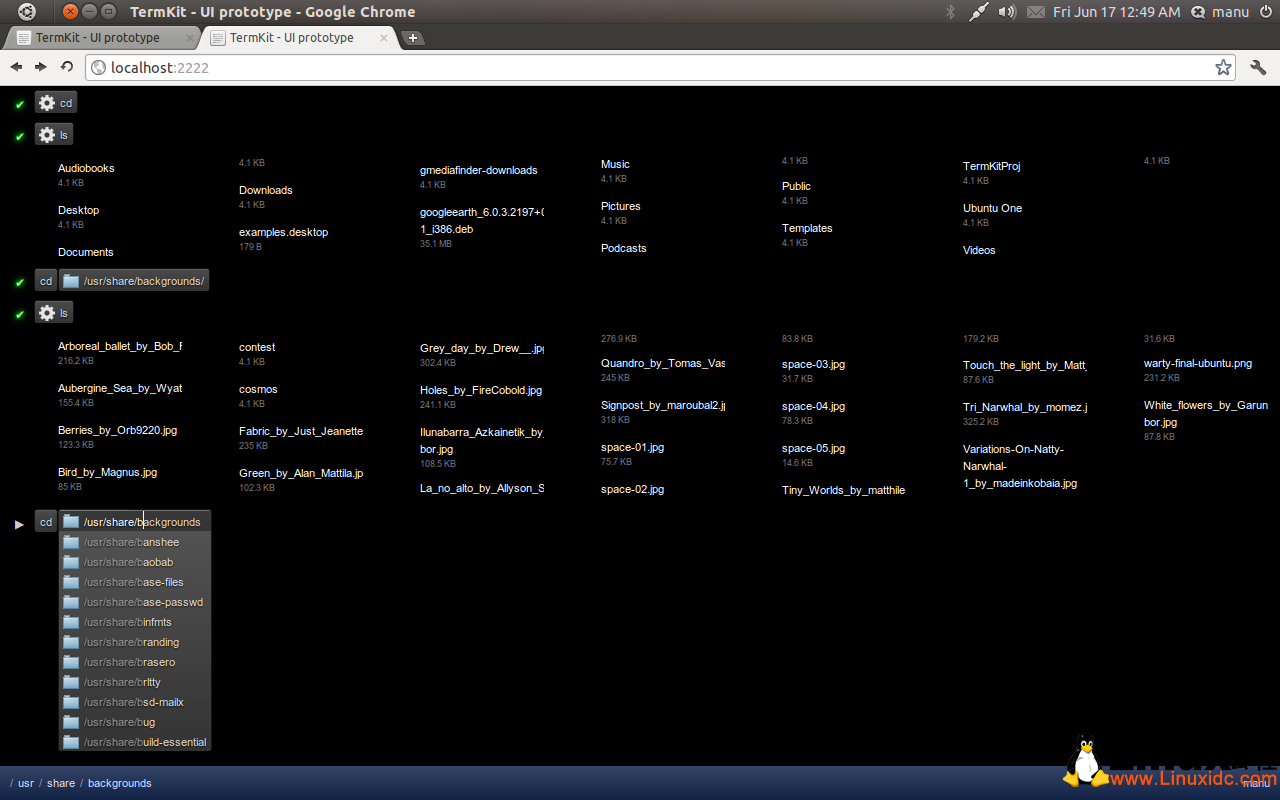Viewport: 1280px width, 800px height.
Task: Click the localhost:2222 address bar
Action: tap(160, 67)
